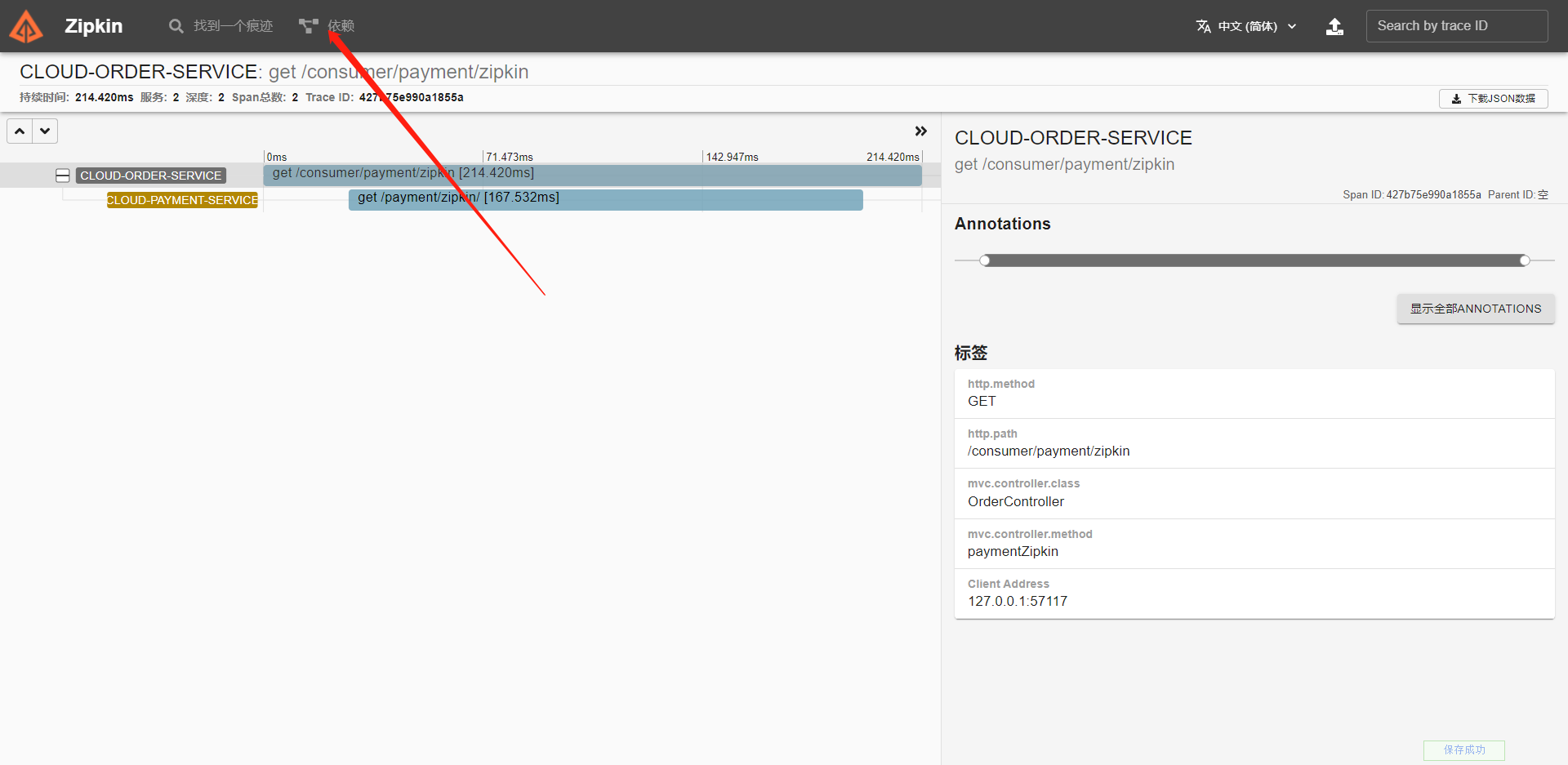Expand spans with the down chevron

(45, 131)
